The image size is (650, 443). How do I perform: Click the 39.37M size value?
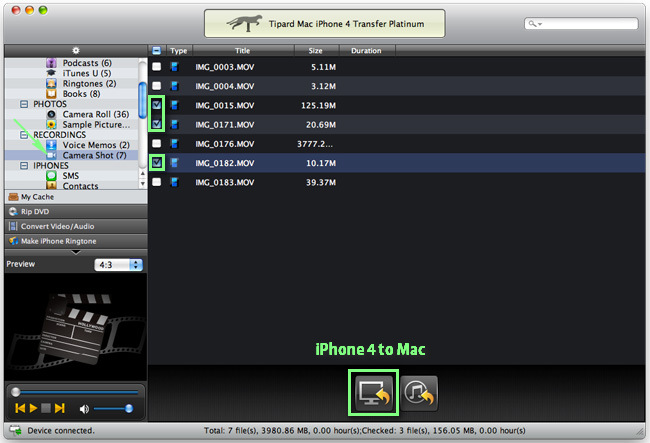click(x=321, y=182)
